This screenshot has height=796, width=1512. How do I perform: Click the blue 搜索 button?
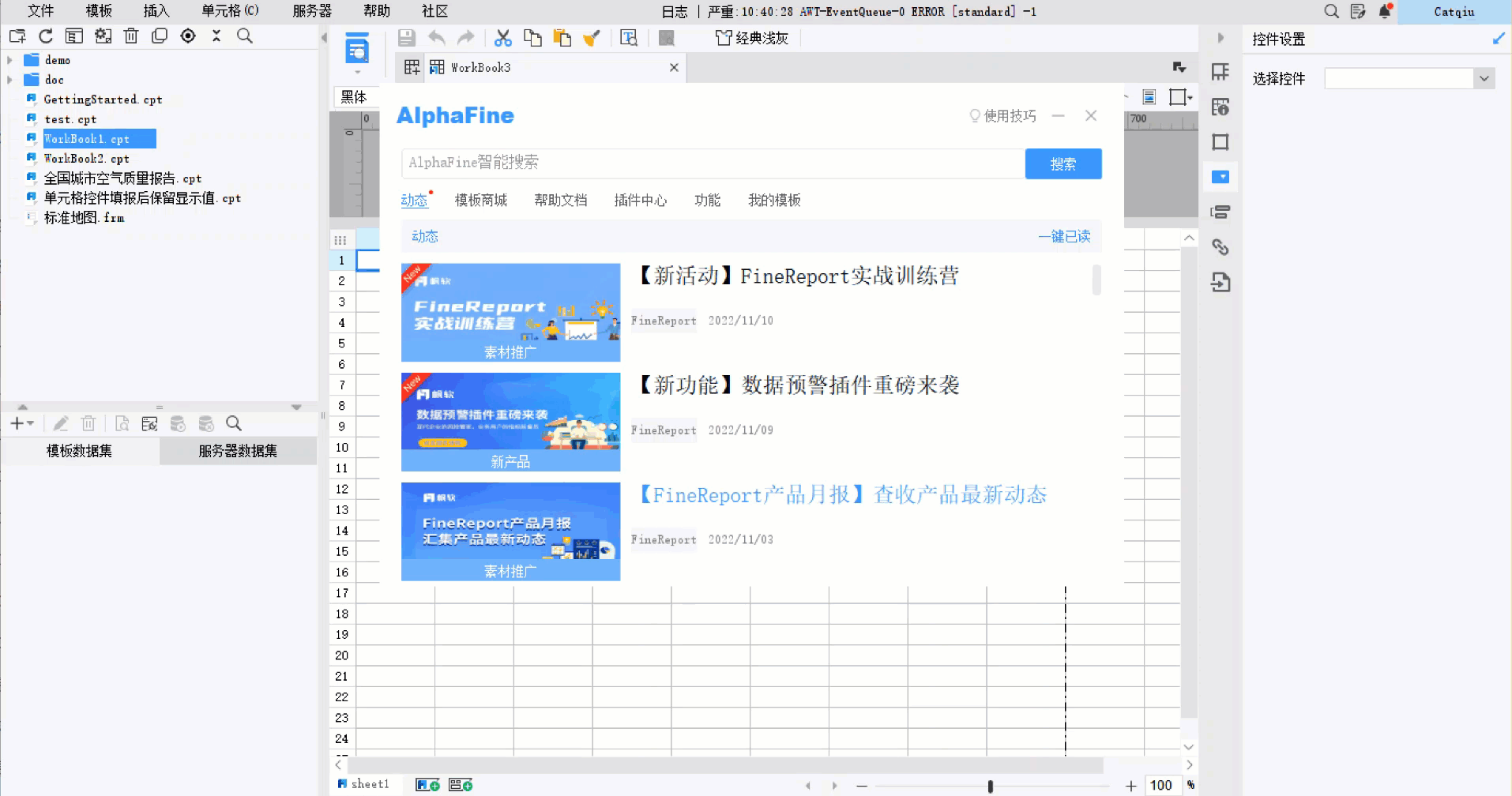coord(1063,163)
